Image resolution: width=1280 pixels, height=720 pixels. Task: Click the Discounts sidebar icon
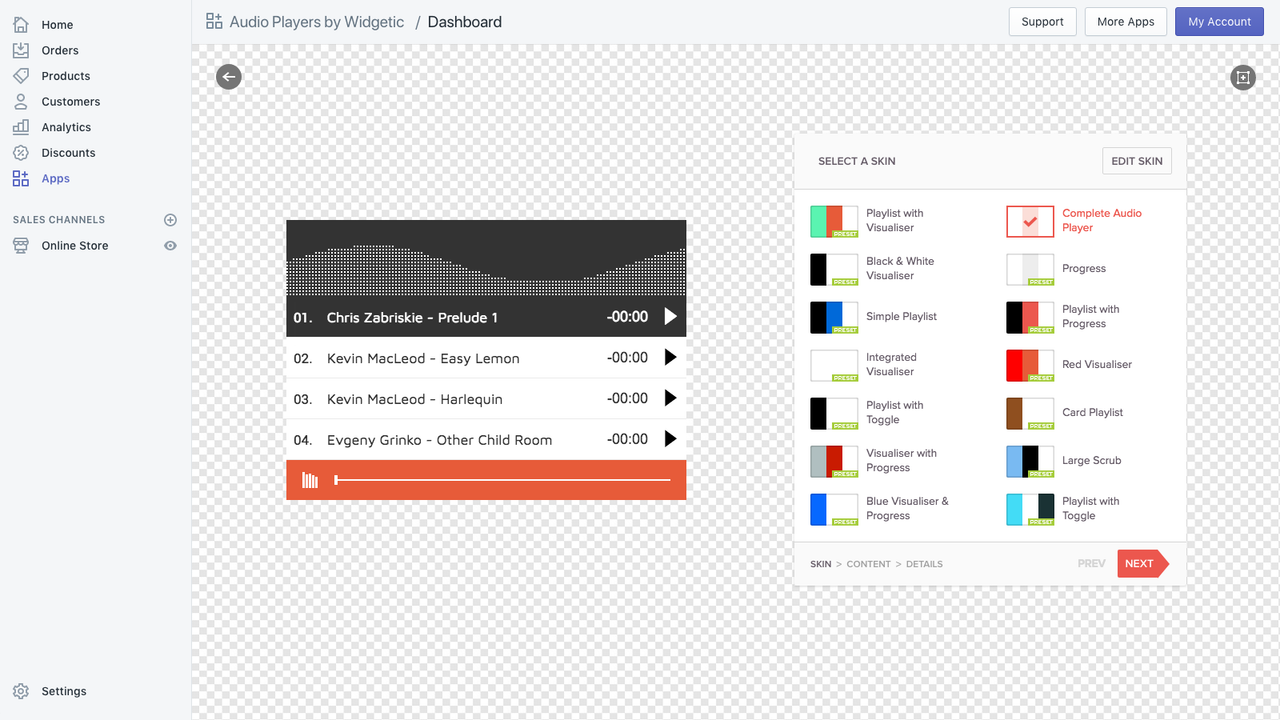coord(21,152)
